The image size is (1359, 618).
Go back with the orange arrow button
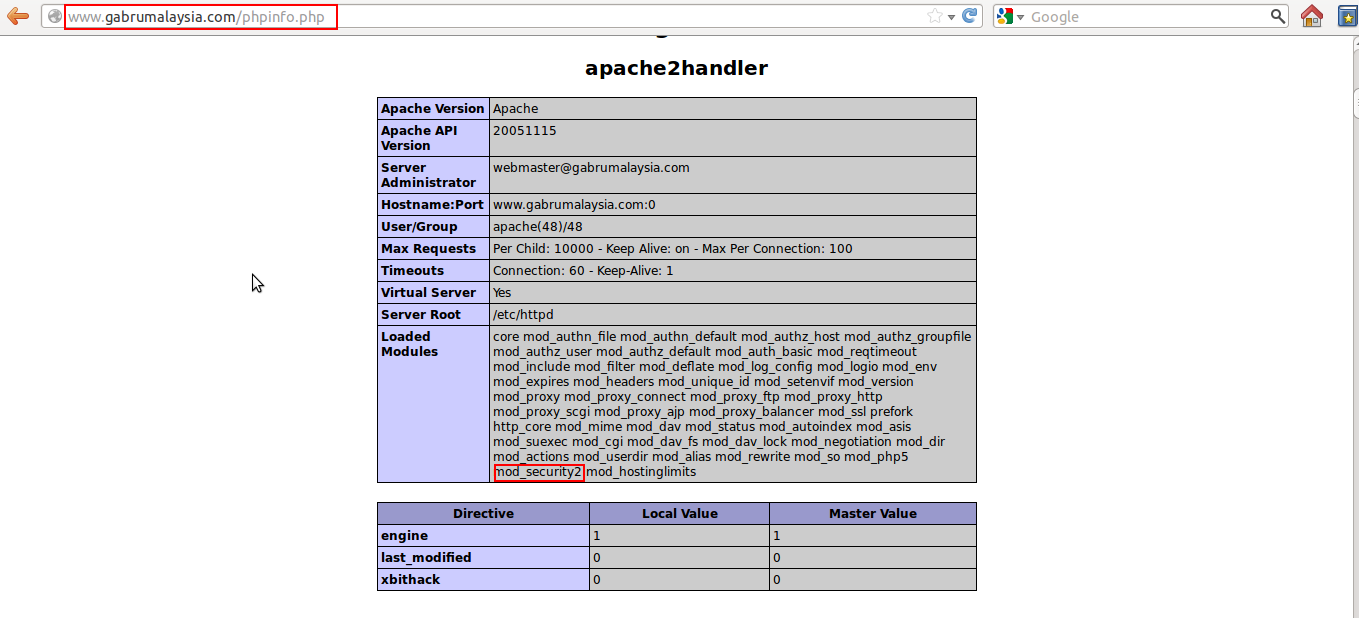pos(17,16)
